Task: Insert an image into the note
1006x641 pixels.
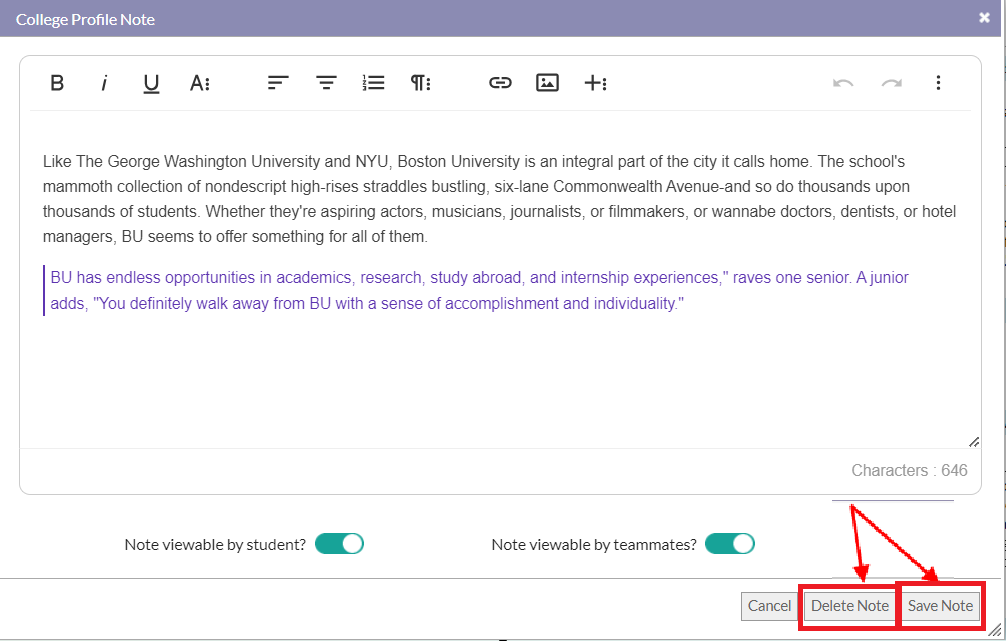Action: point(547,83)
